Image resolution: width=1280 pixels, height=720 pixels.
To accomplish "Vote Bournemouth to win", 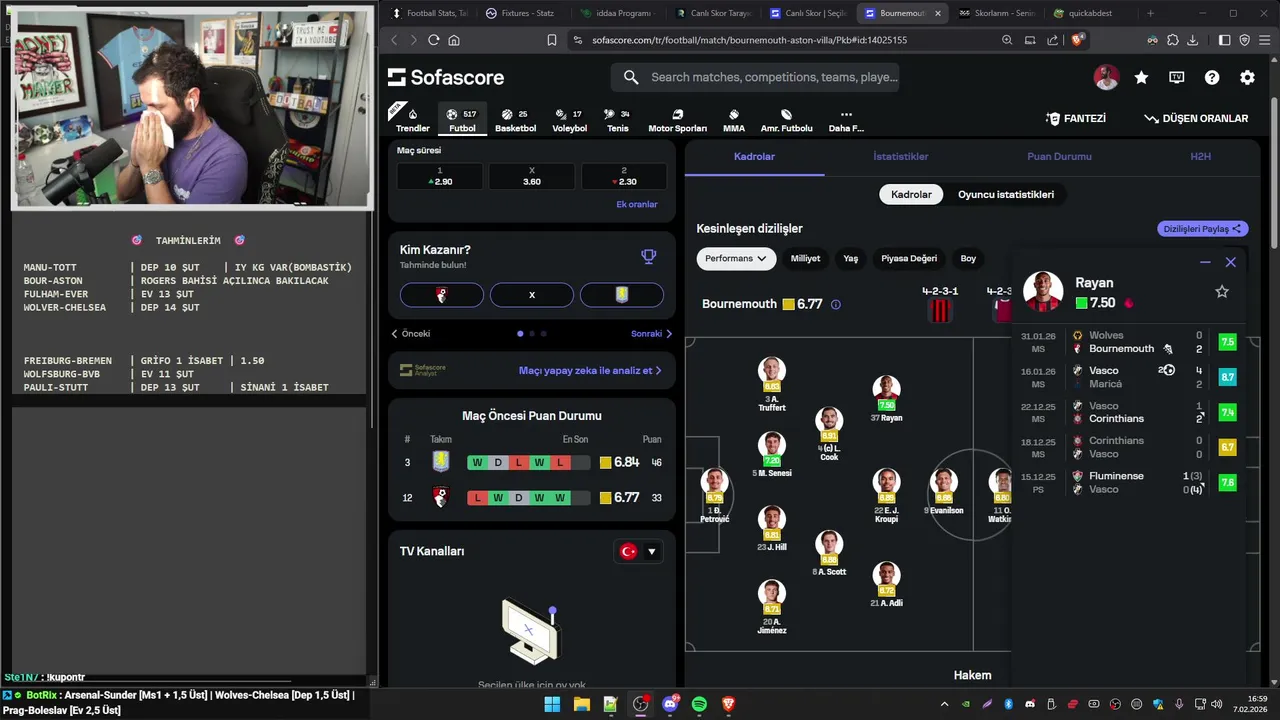I will coord(442,295).
